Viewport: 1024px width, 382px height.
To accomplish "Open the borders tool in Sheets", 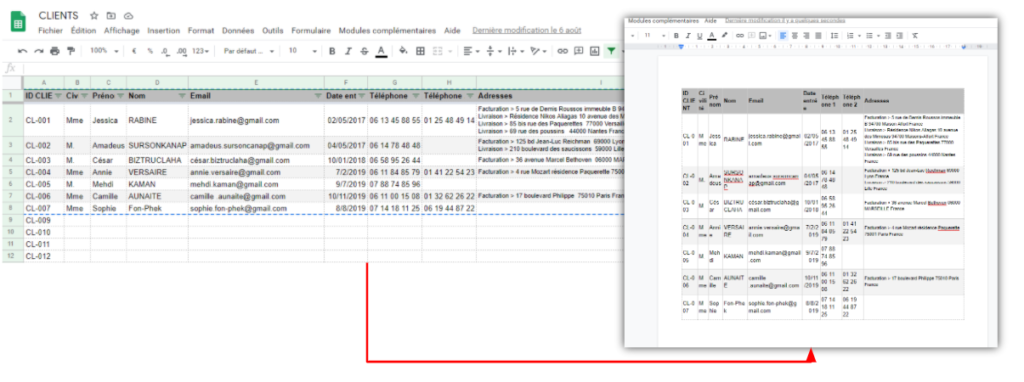I will click(x=421, y=51).
